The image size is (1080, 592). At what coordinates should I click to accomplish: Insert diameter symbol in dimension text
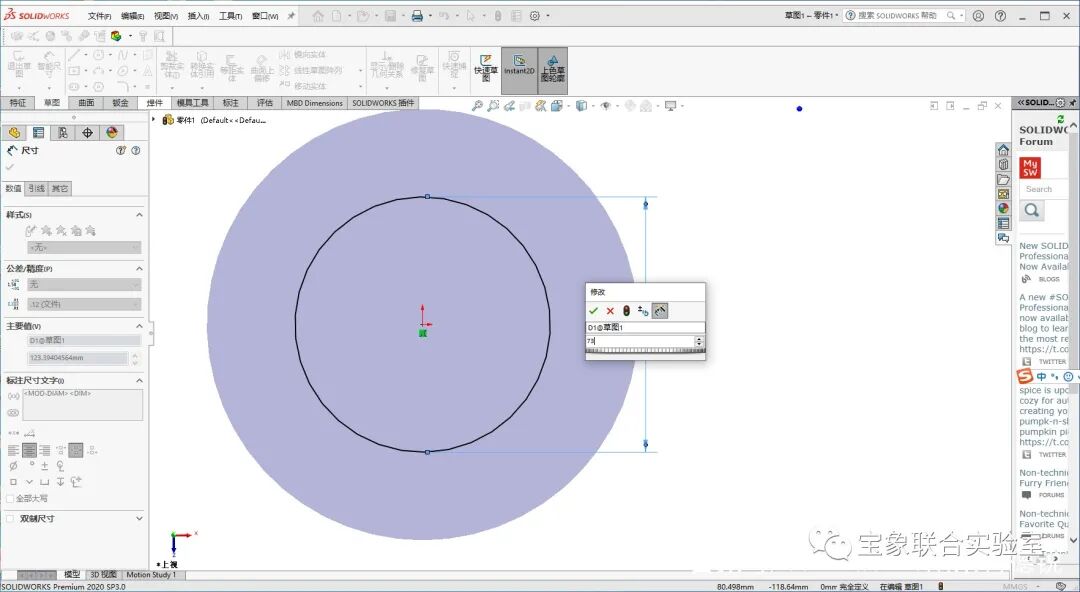[x=13, y=467]
